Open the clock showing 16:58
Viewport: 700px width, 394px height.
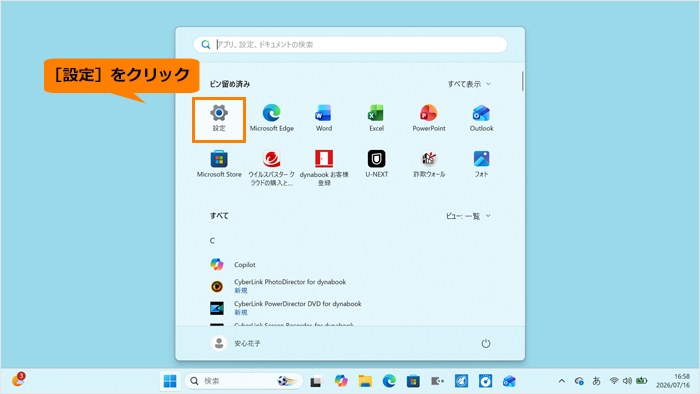pos(673,381)
